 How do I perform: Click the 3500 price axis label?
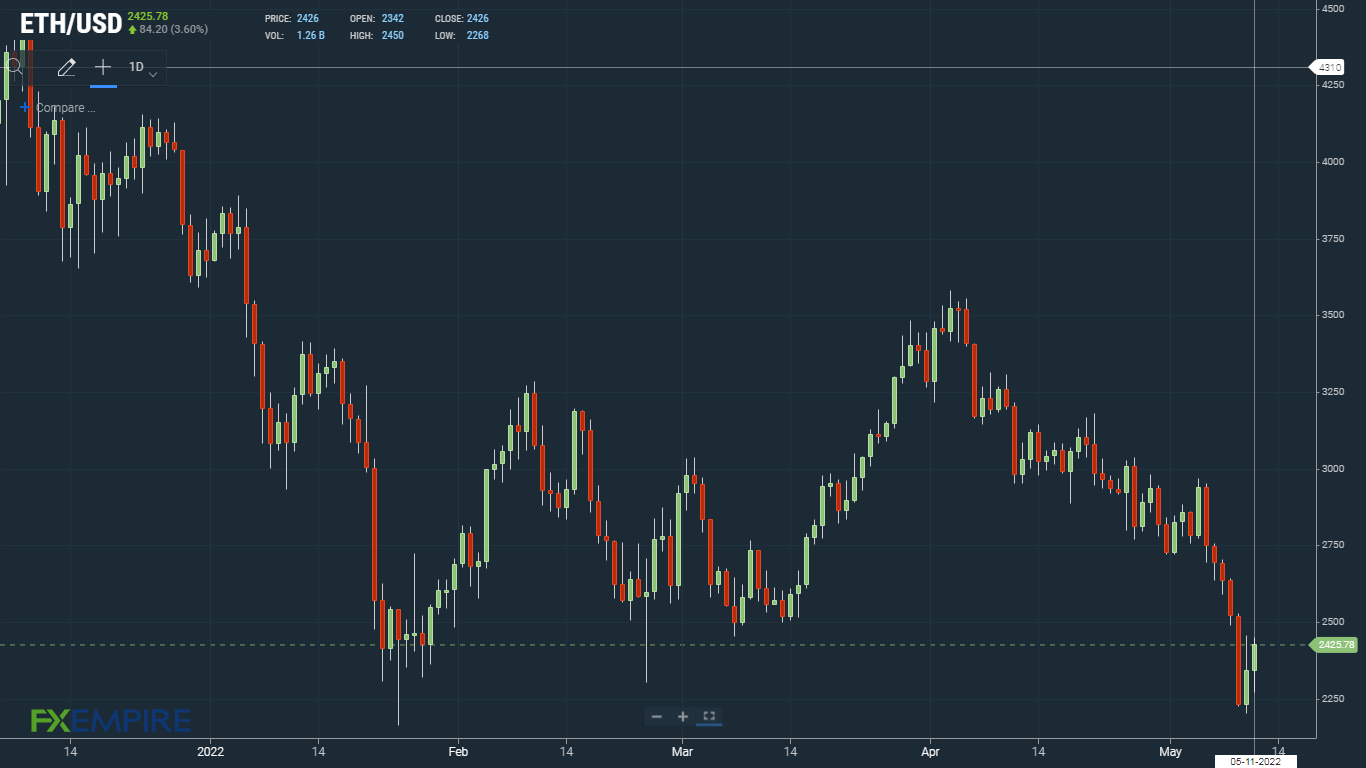point(1335,315)
